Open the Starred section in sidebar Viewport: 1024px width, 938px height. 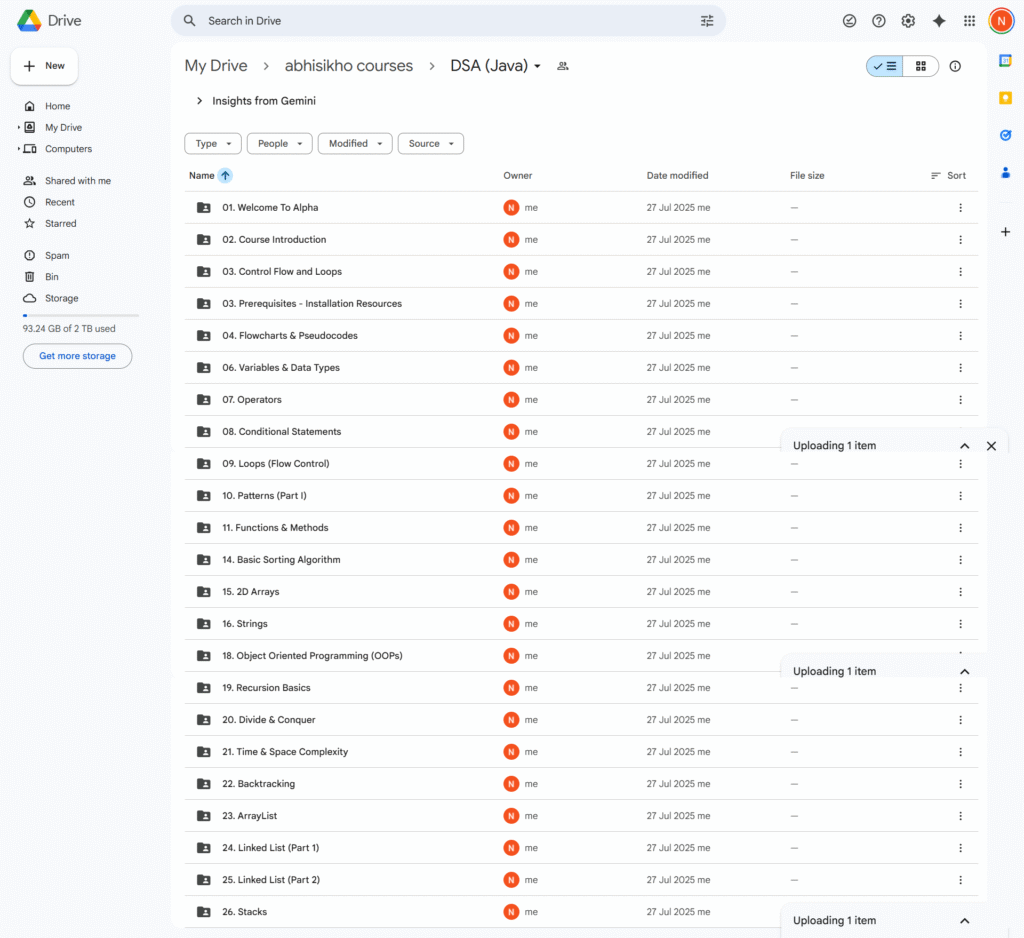(x=60, y=224)
